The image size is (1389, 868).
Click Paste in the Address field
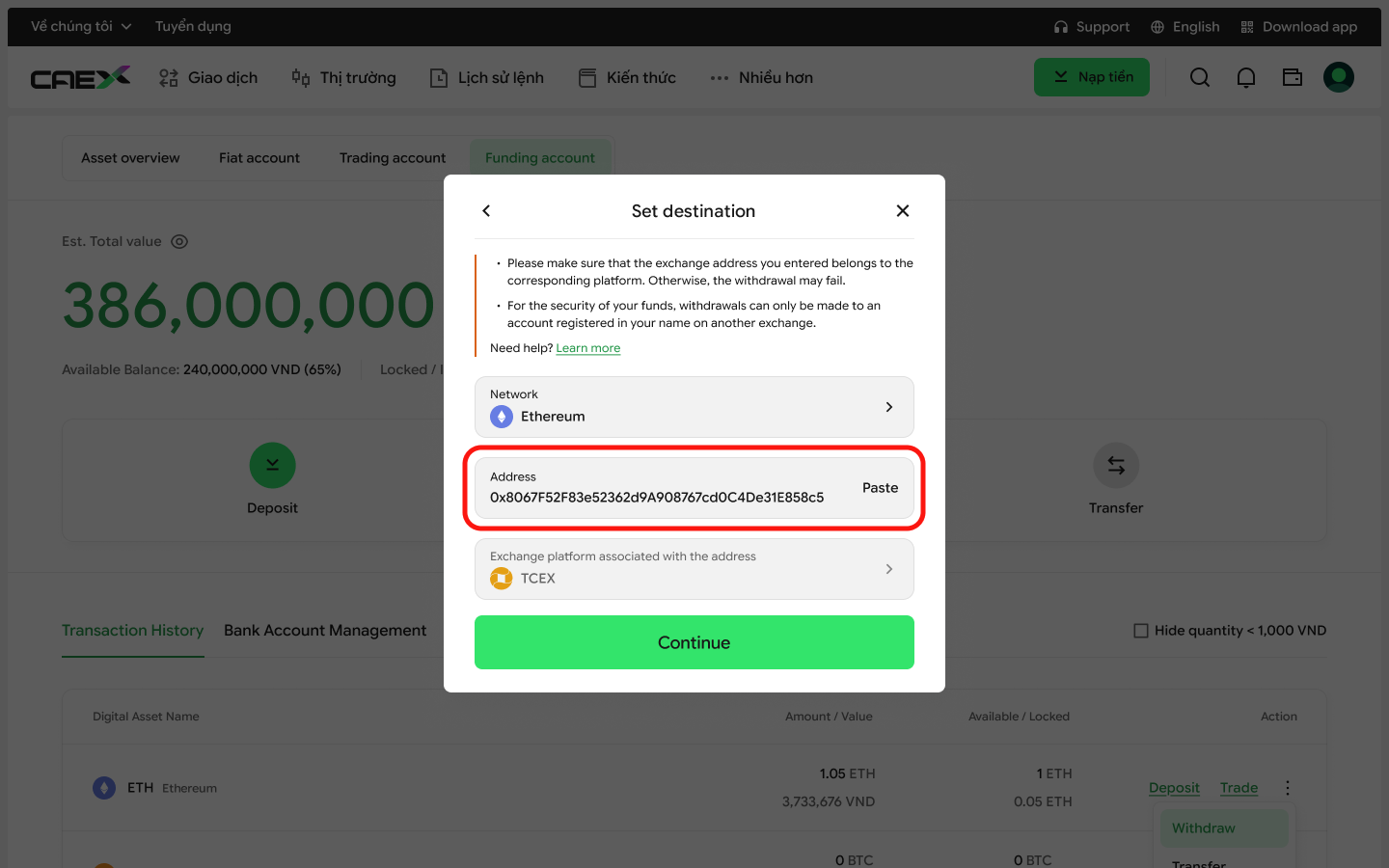tap(880, 488)
